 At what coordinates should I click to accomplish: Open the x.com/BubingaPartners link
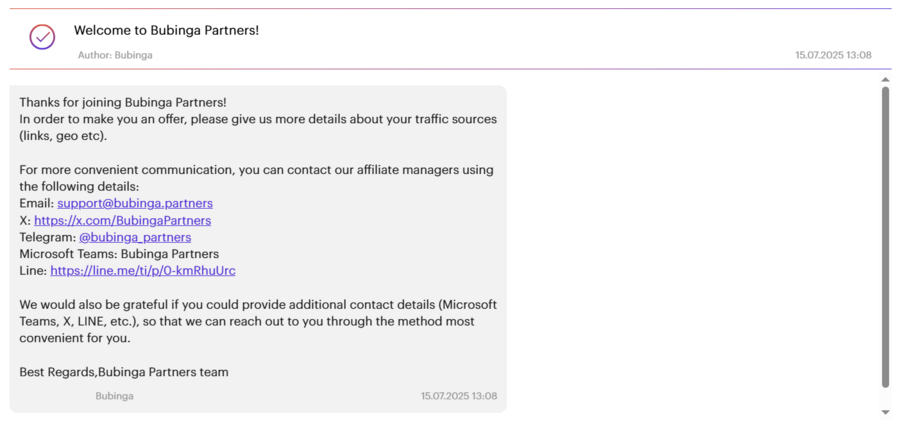pos(122,220)
